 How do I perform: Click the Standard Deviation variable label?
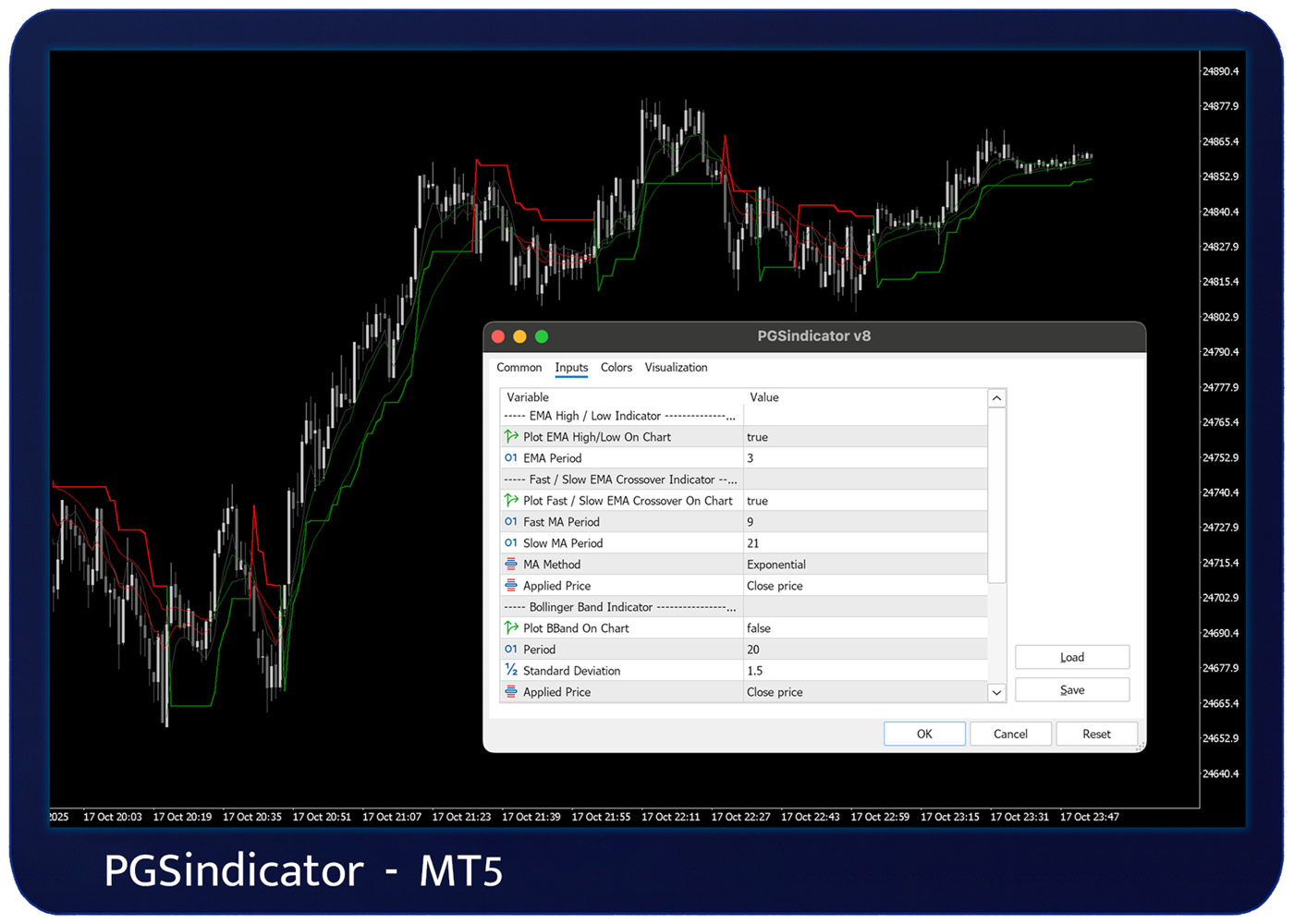click(x=571, y=671)
